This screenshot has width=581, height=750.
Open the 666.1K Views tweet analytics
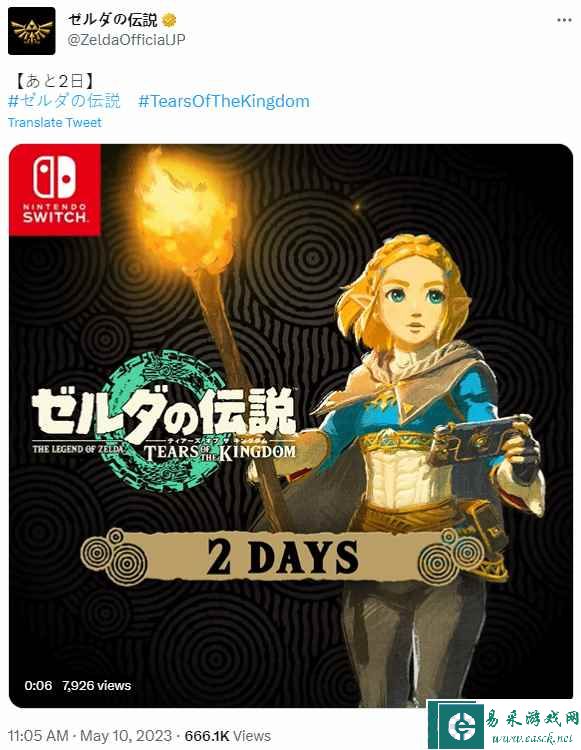click(228, 736)
